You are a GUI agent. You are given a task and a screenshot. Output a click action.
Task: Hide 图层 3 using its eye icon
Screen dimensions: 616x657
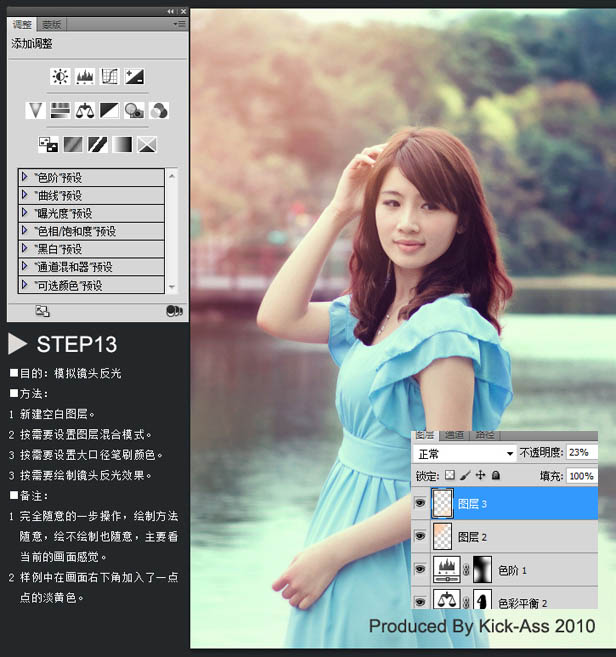[x=420, y=504]
